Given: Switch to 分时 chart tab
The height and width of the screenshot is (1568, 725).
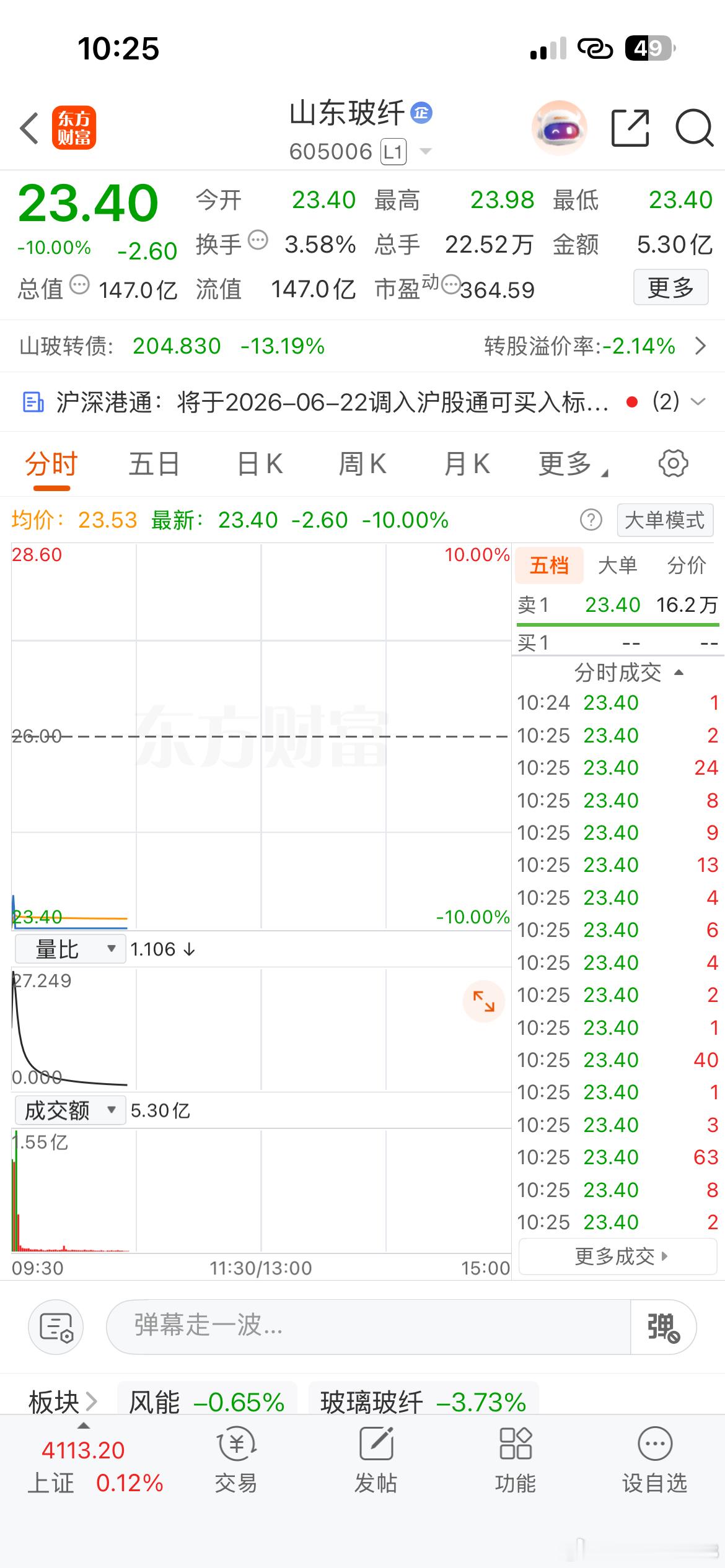Looking at the screenshot, I should (x=51, y=464).
